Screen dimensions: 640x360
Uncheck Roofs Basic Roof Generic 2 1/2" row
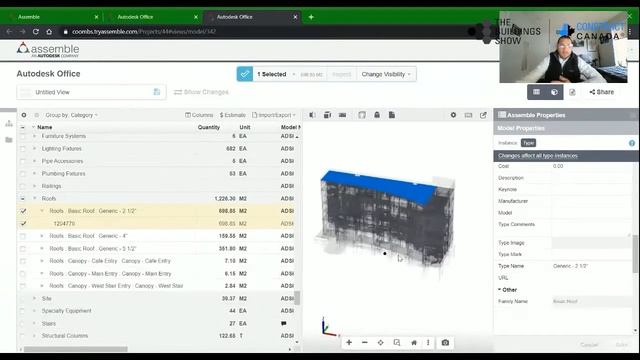(x=23, y=211)
